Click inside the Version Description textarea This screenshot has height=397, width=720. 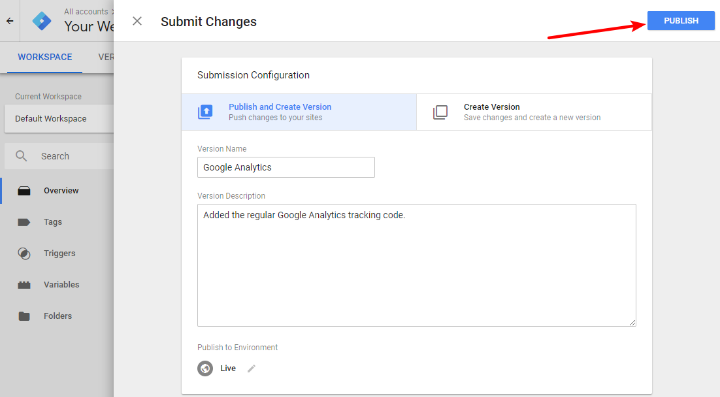416,266
